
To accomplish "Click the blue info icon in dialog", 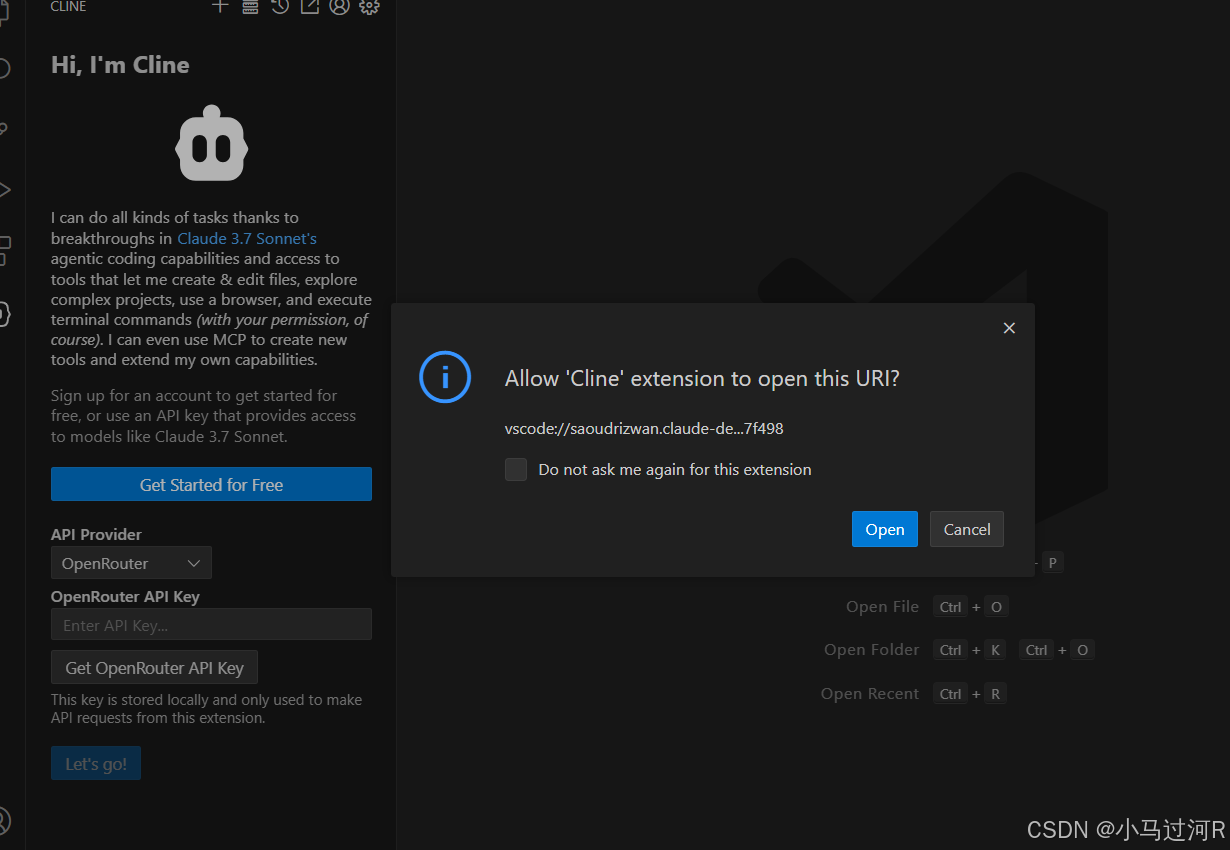I will [x=445, y=377].
